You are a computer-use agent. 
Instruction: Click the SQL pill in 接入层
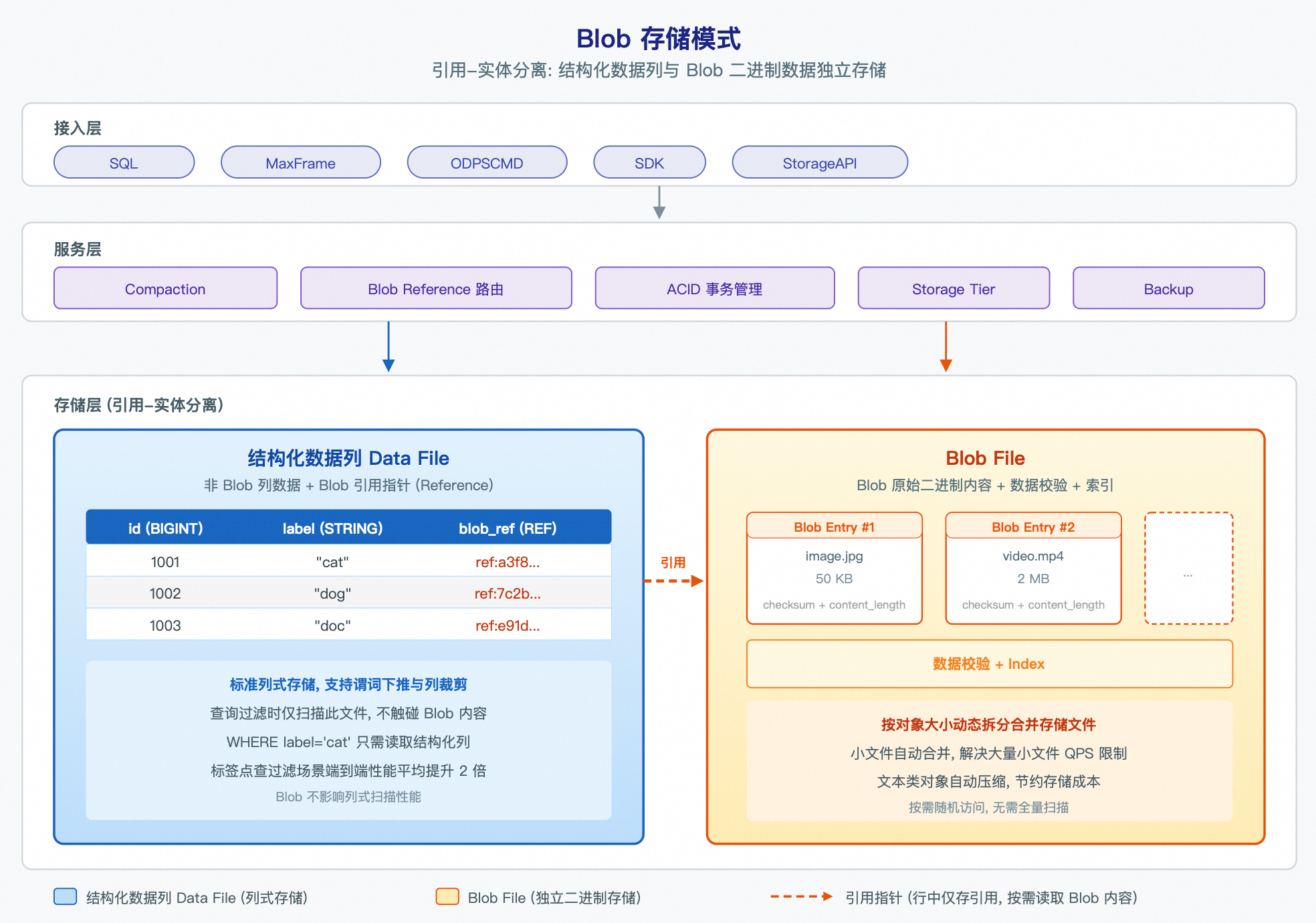point(124,163)
